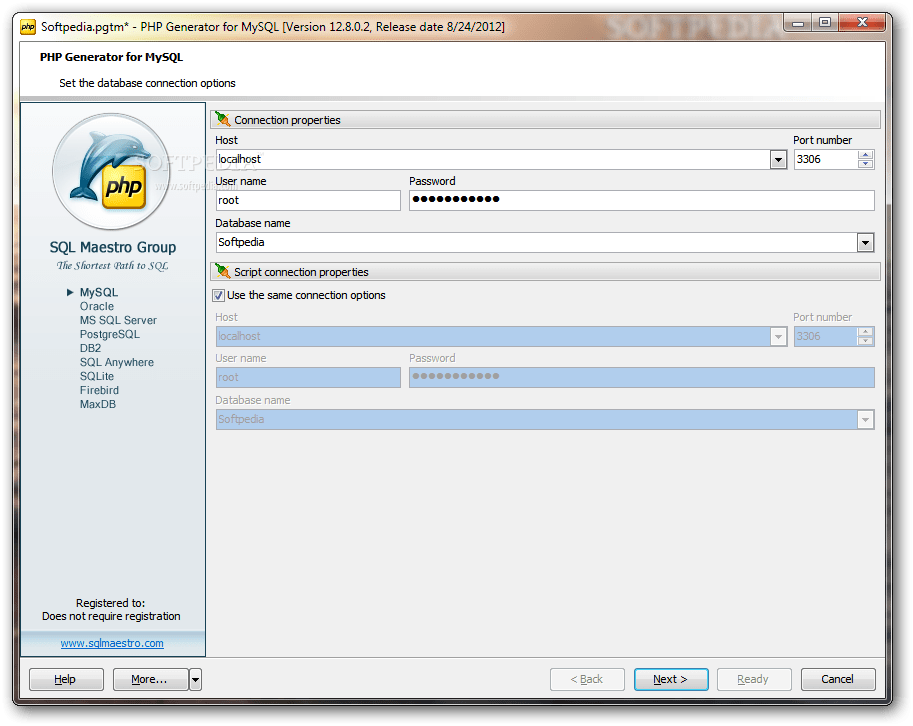This screenshot has height=726, width=913.
Task: Click the PHP app icon in title bar
Action: [x=27, y=27]
